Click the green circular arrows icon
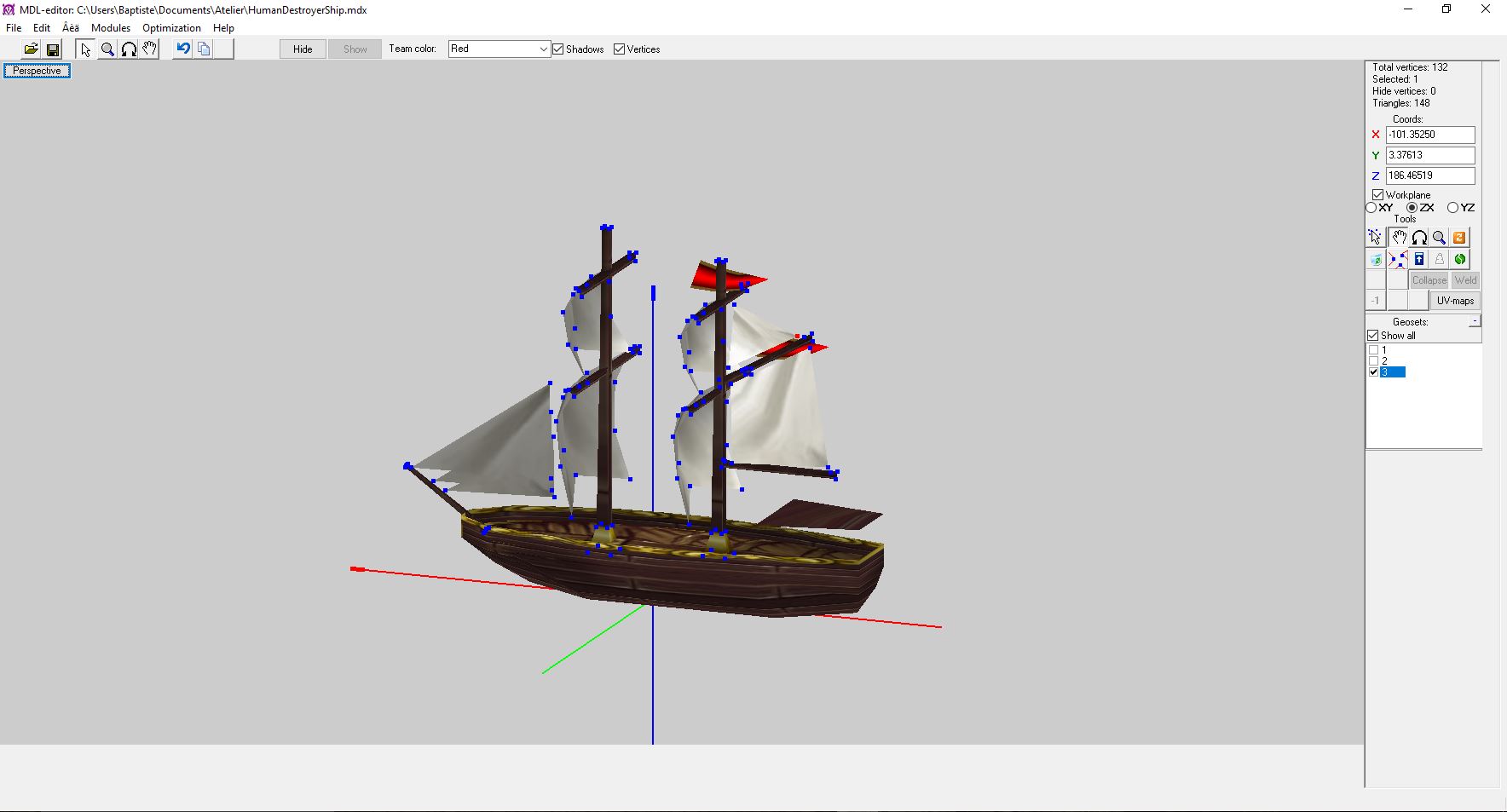The image size is (1507, 812). (1460, 259)
